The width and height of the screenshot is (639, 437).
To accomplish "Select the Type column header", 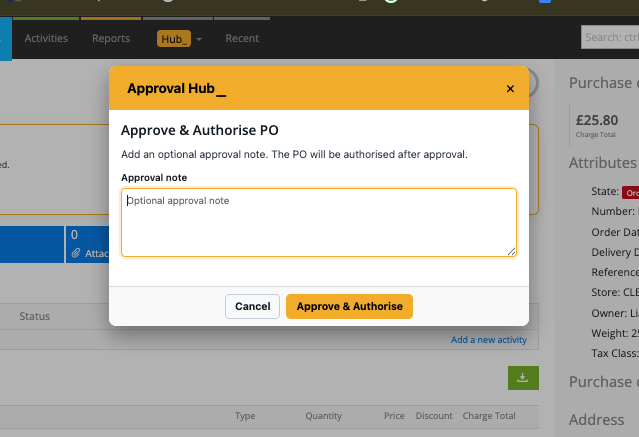I will (245, 416).
